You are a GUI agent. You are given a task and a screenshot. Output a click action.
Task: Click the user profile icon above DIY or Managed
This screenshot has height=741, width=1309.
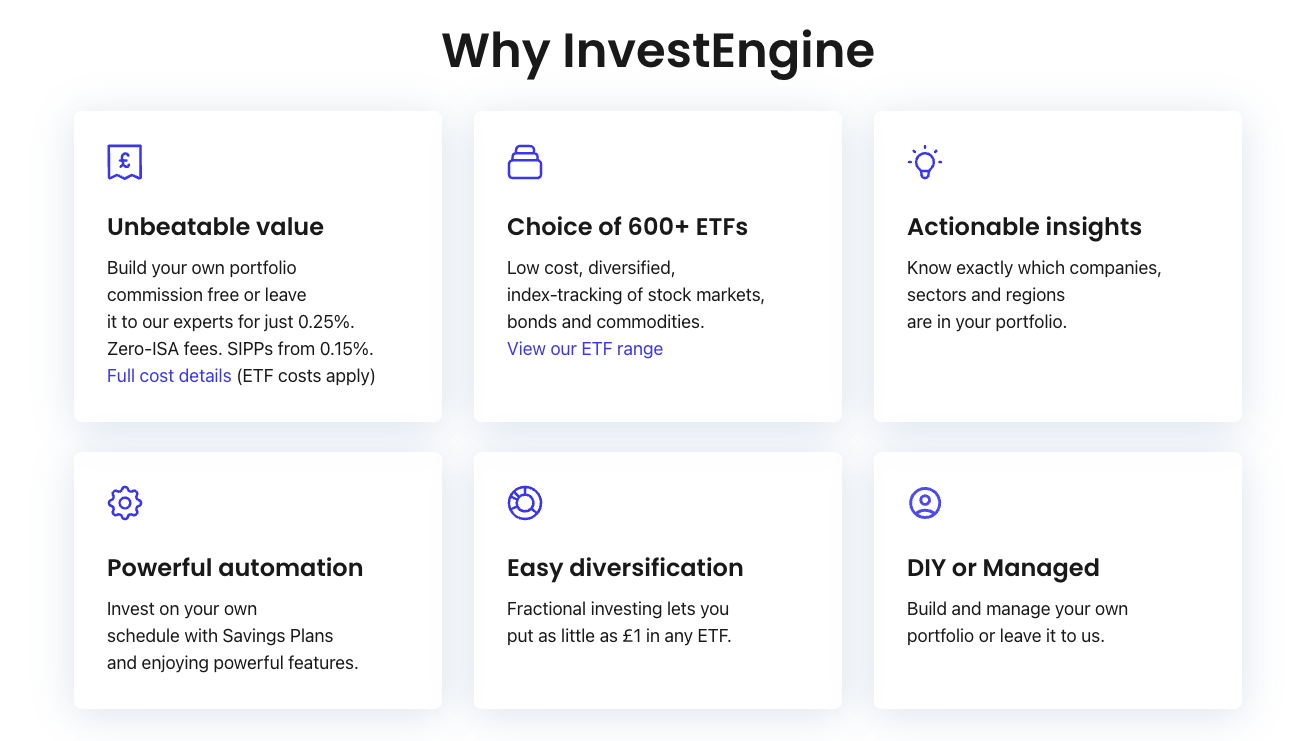925,502
